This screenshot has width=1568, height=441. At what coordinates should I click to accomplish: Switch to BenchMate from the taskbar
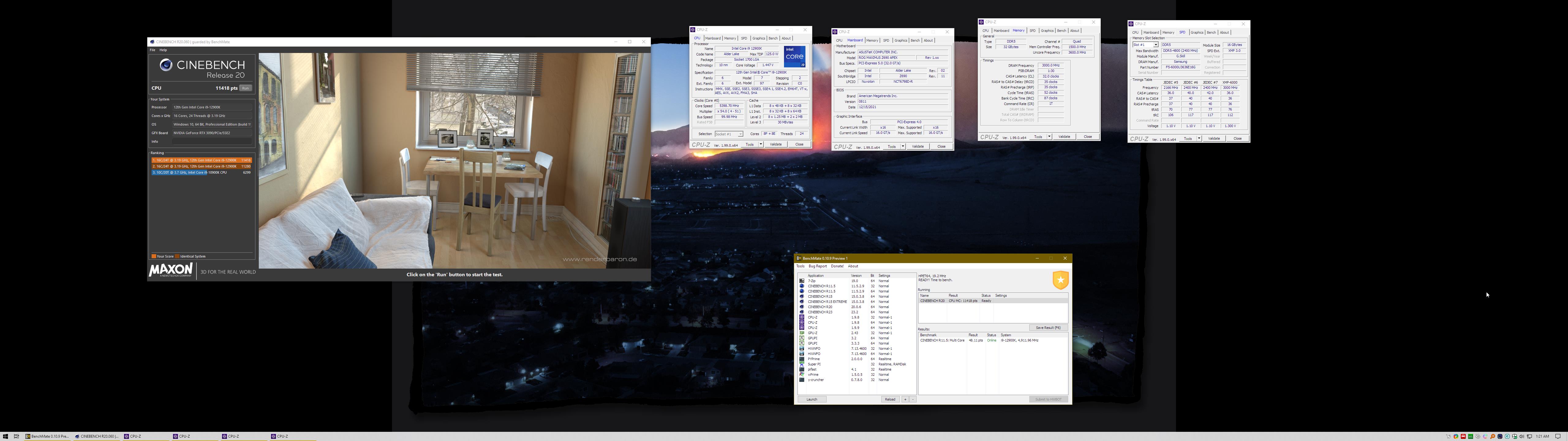[x=47, y=436]
